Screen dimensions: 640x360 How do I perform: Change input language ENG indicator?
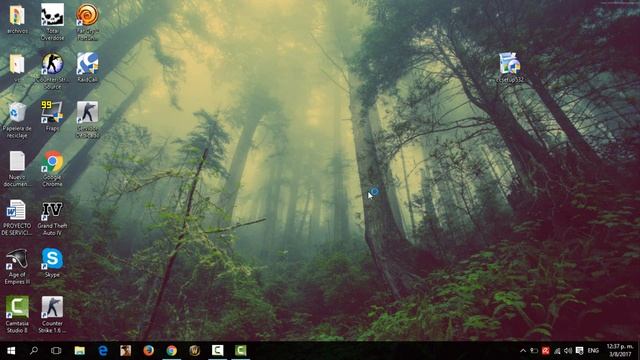point(593,351)
